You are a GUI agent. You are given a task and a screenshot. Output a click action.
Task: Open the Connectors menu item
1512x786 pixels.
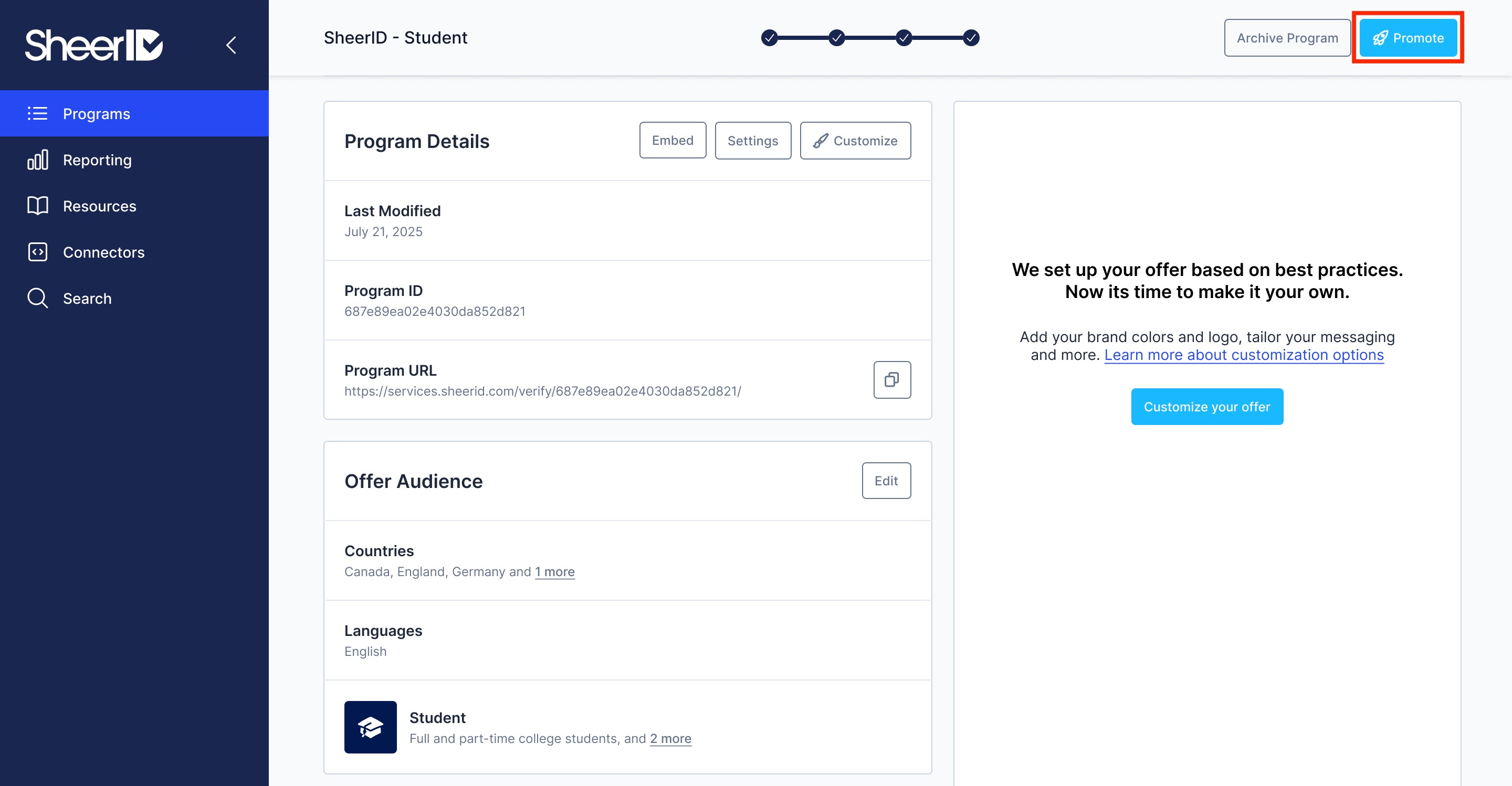coord(103,252)
